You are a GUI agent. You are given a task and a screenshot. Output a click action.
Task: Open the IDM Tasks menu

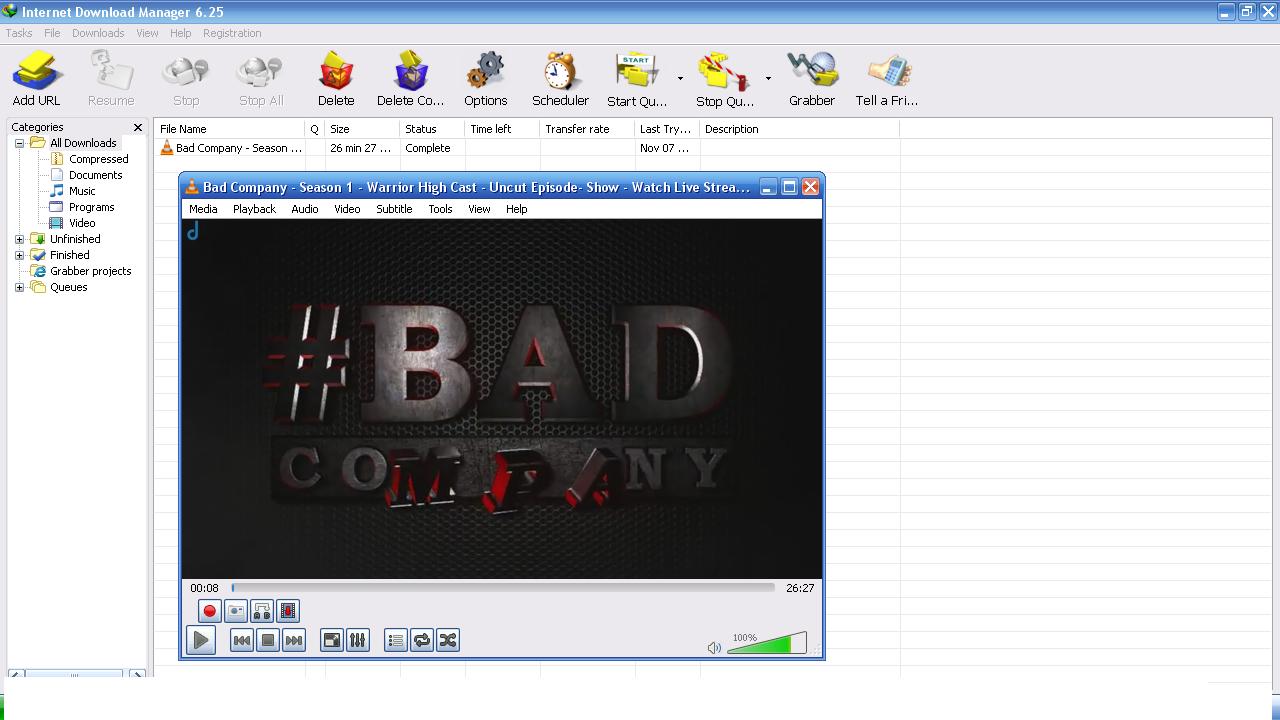point(19,33)
